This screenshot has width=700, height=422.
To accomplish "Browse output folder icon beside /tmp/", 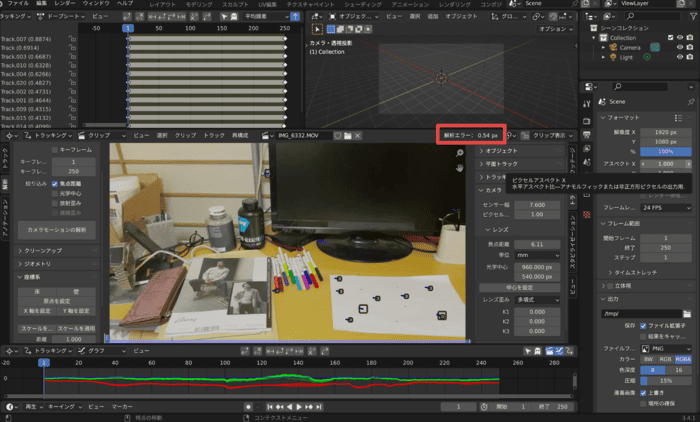I will pos(689,313).
